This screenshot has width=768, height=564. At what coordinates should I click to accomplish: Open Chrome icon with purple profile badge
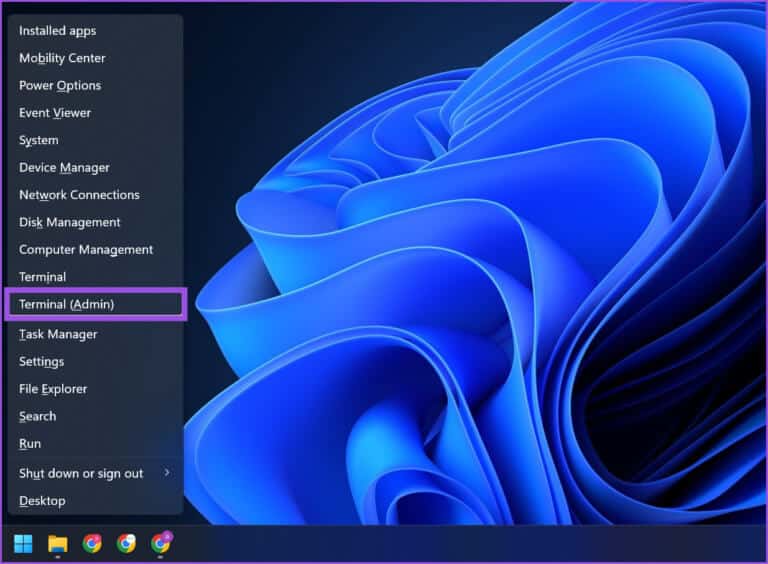tap(161, 542)
